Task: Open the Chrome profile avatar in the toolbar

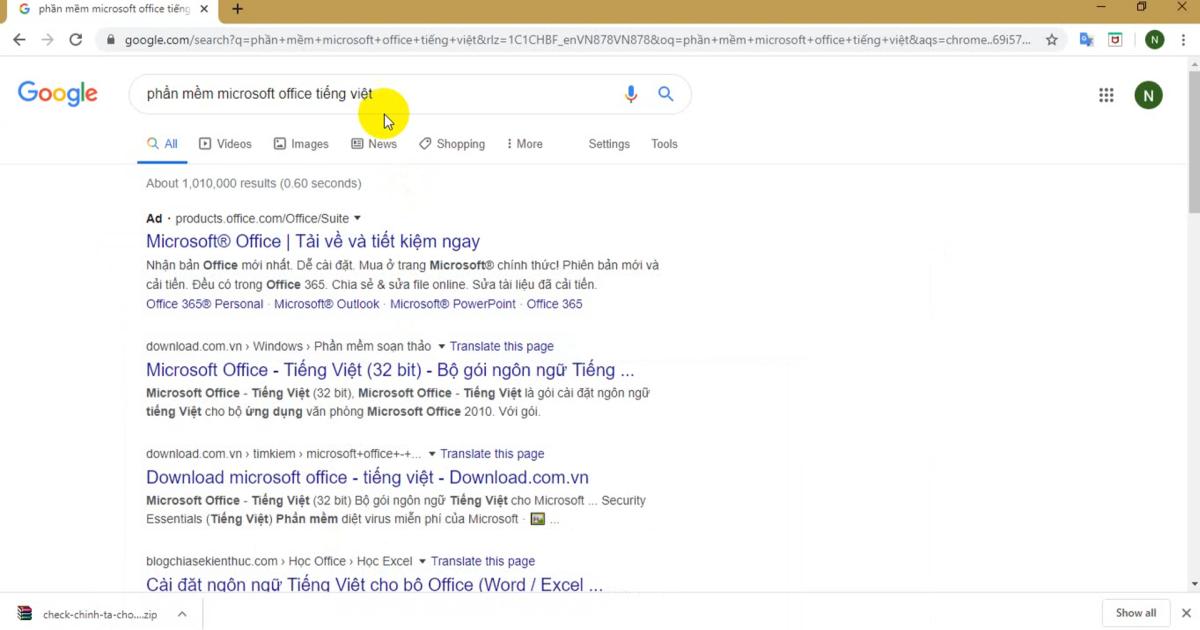Action: pos(1154,40)
